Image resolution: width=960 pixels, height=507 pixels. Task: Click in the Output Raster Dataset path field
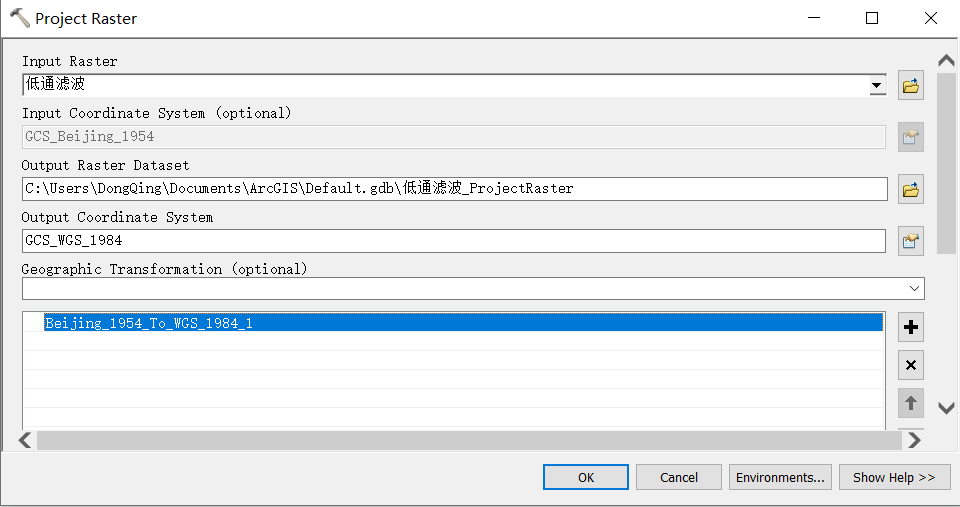(454, 189)
